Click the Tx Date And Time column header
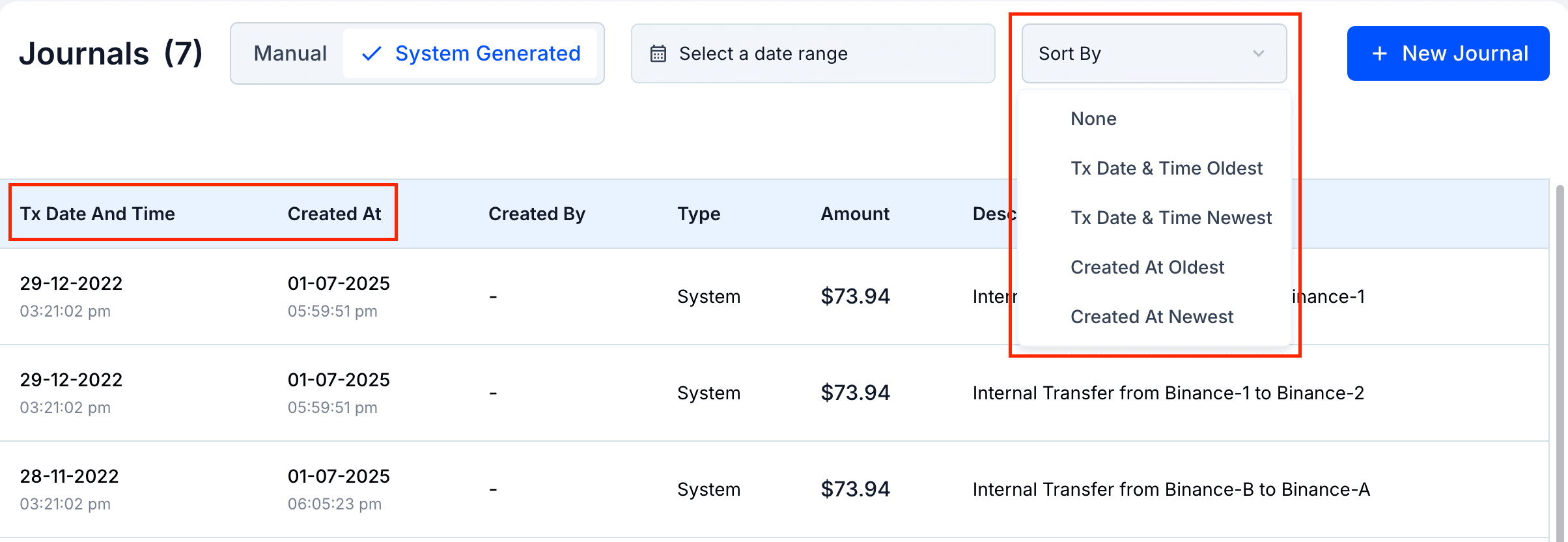The image size is (1568, 542). 98,214
